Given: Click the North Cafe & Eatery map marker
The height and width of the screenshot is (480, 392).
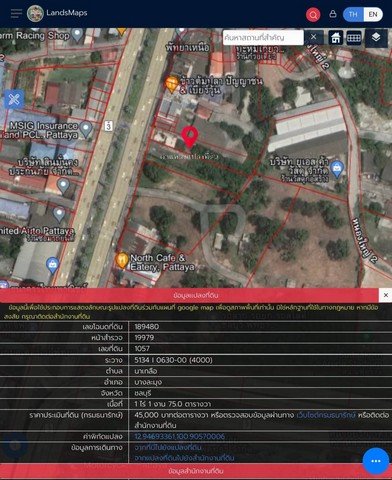Looking at the screenshot, I should pos(122,261).
